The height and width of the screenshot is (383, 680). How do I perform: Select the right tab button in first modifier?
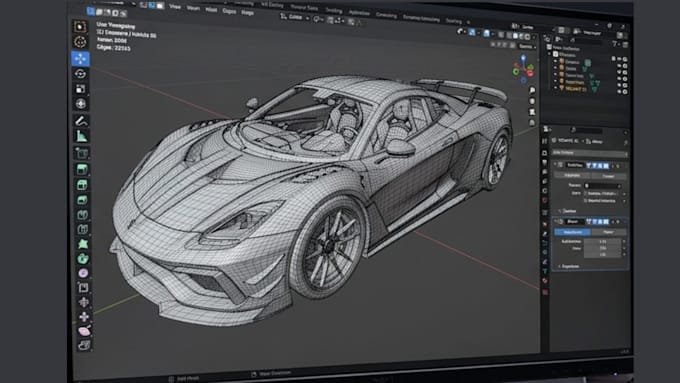click(x=608, y=176)
